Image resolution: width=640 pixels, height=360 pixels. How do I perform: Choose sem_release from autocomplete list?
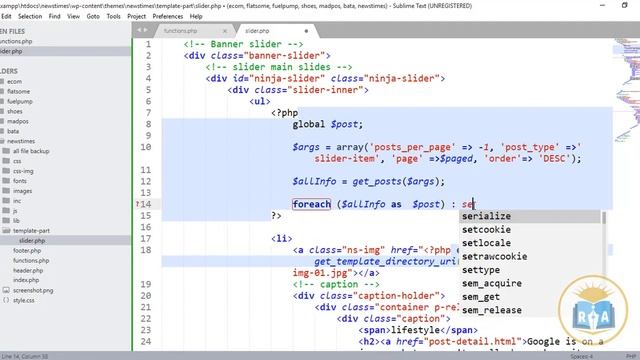[x=530, y=311]
